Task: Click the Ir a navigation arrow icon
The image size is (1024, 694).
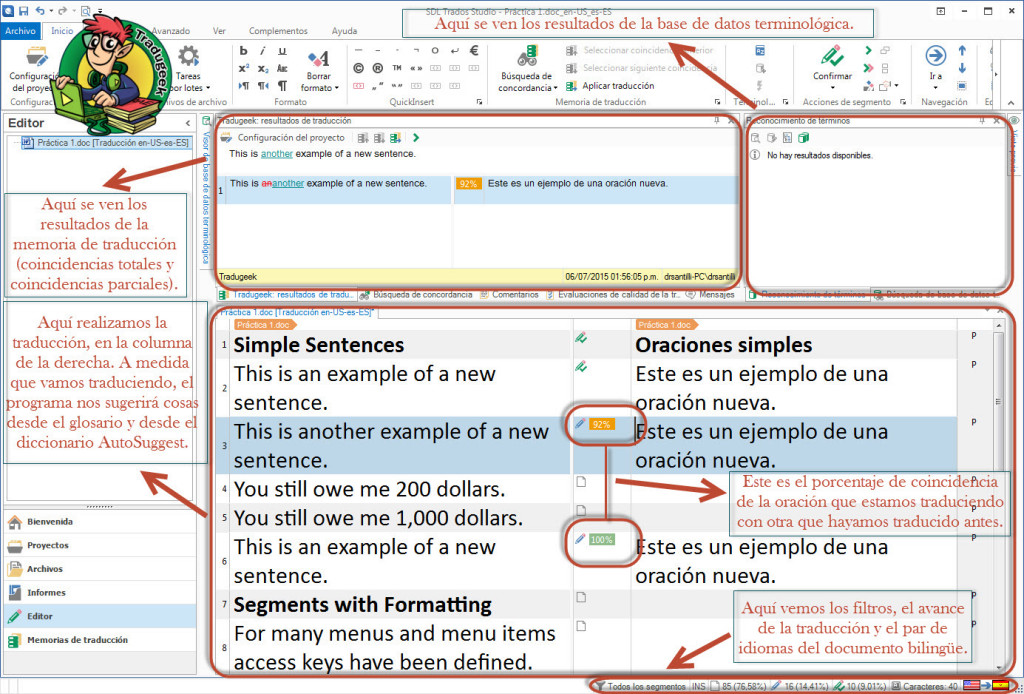Action: click(x=935, y=55)
